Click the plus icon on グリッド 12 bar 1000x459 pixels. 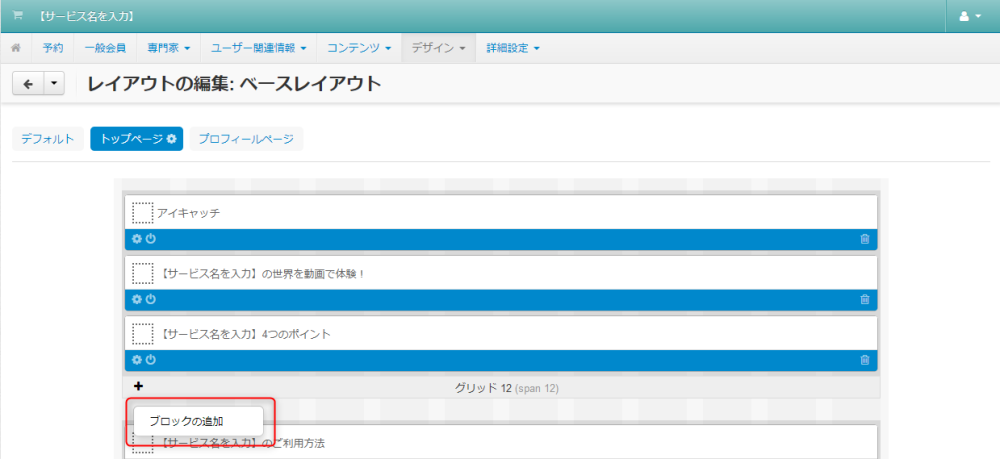pos(139,386)
